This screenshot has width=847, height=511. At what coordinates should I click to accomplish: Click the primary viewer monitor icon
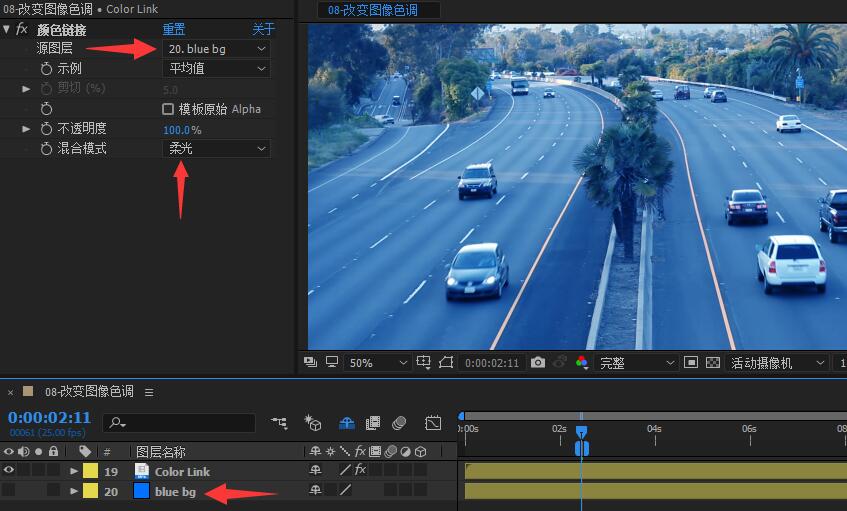click(x=332, y=362)
